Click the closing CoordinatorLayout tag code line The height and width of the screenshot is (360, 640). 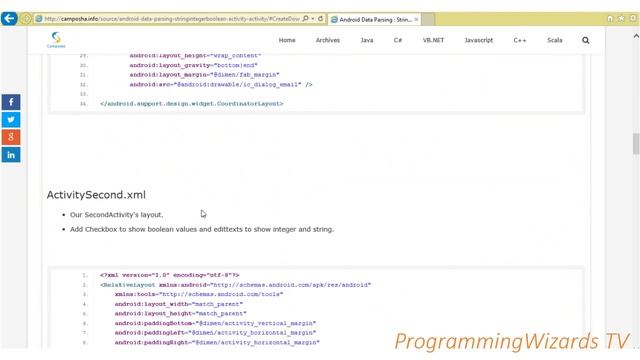[x=191, y=104]
